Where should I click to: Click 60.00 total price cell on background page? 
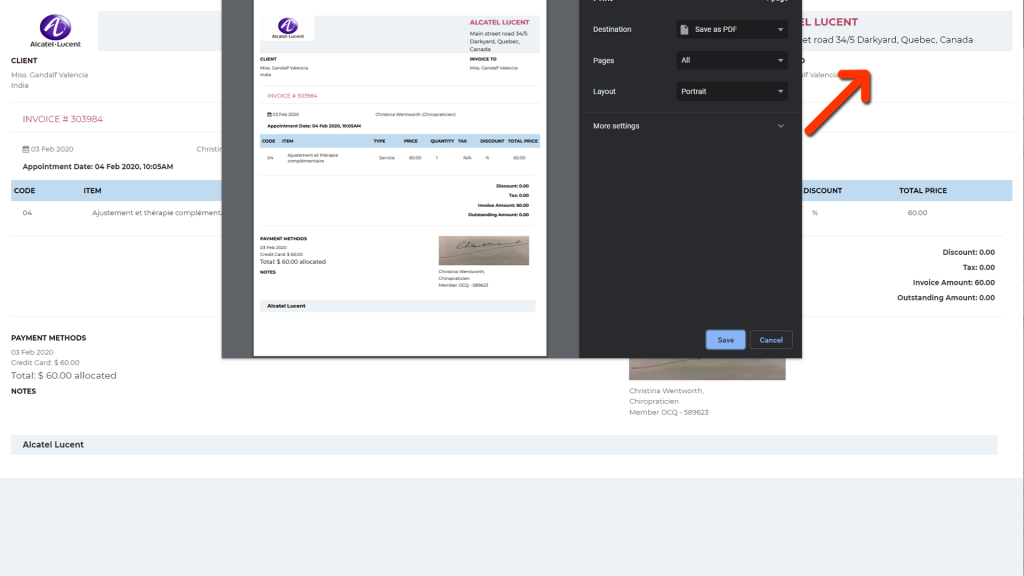coord(917,213)
